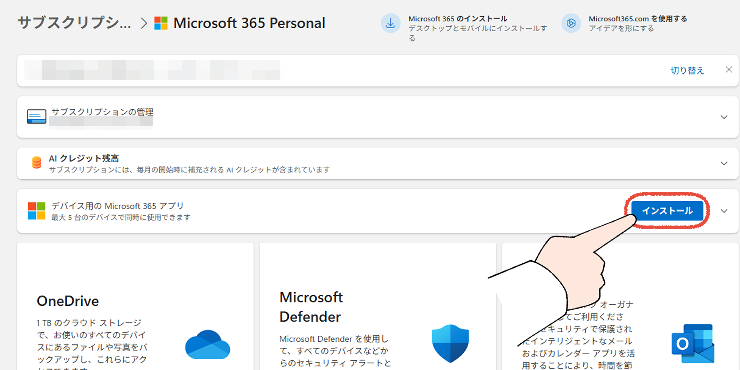Select the breadcrumb arrow separator
The image size is (740, 370).
pyautogui.click(x=144, y=24)
